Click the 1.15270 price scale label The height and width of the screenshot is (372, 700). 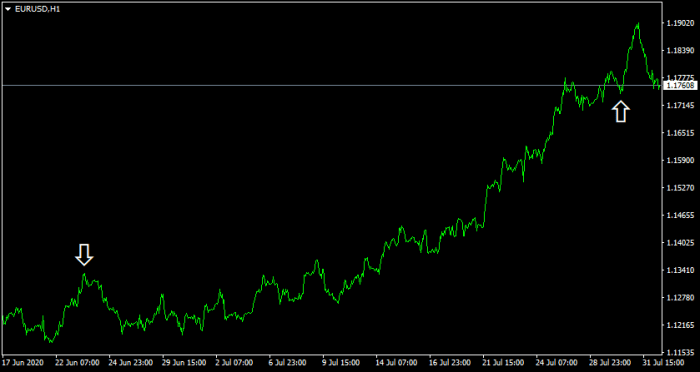(680, 188)
